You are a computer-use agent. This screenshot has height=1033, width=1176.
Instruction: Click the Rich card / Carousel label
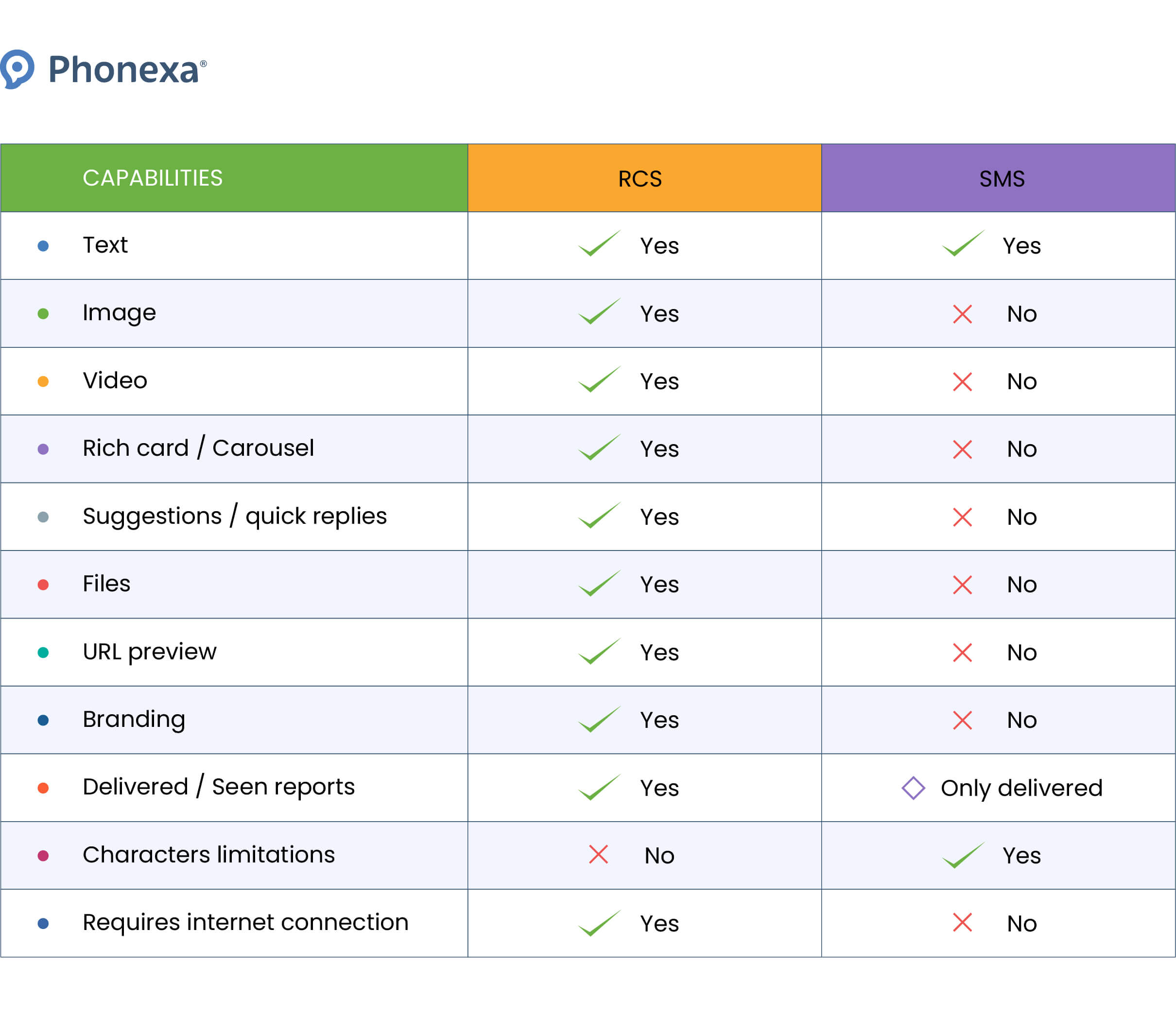pos(198,448)
